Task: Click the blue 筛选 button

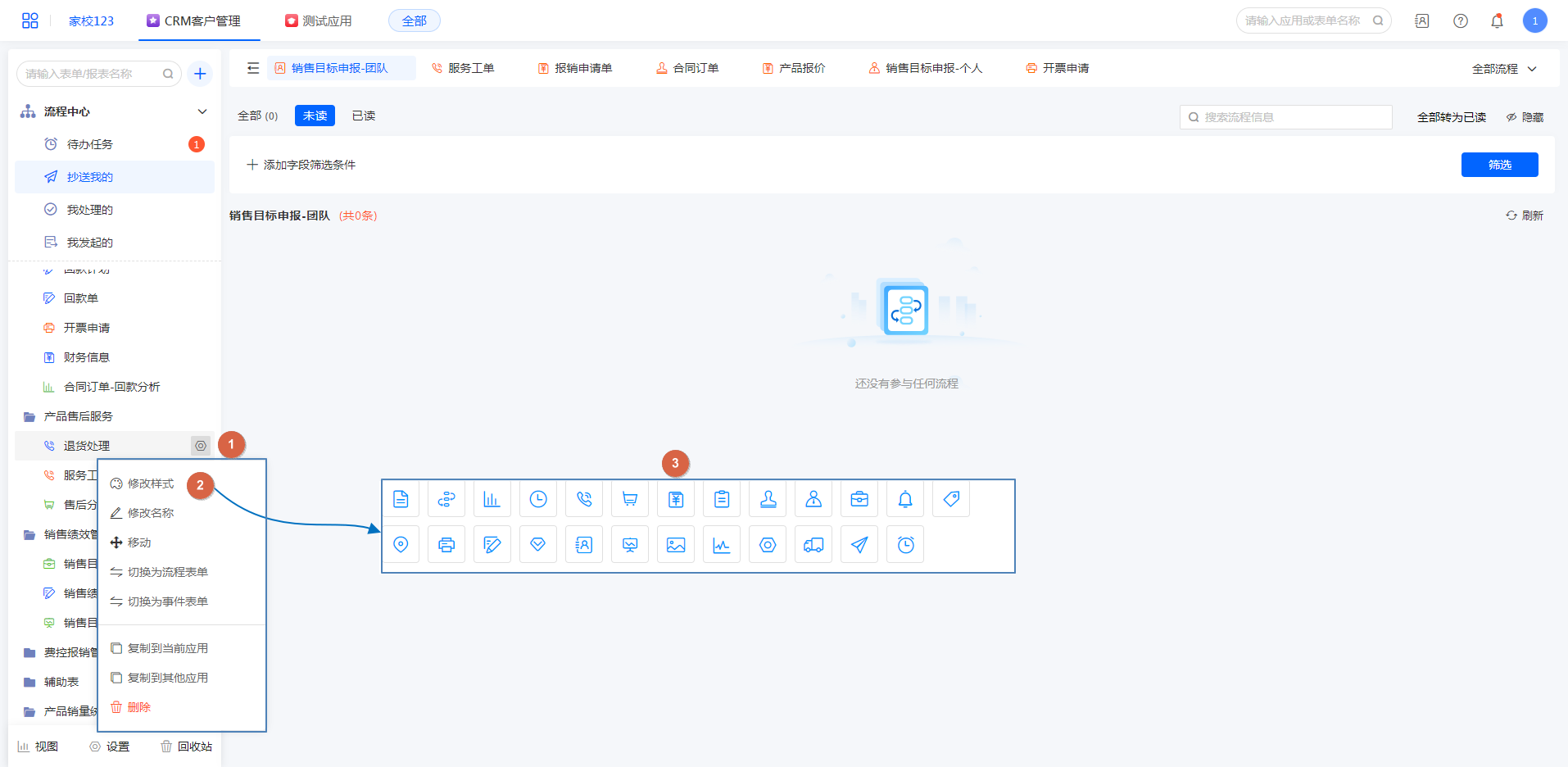Action: pyautogui.click(x=1499, y=165)
